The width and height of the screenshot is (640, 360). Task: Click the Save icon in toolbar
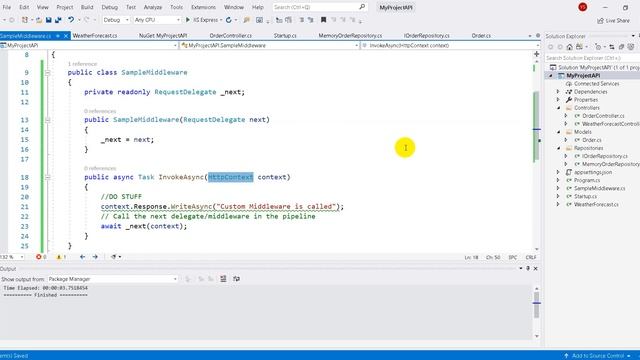pyautogui.click(x=49, y=20)
